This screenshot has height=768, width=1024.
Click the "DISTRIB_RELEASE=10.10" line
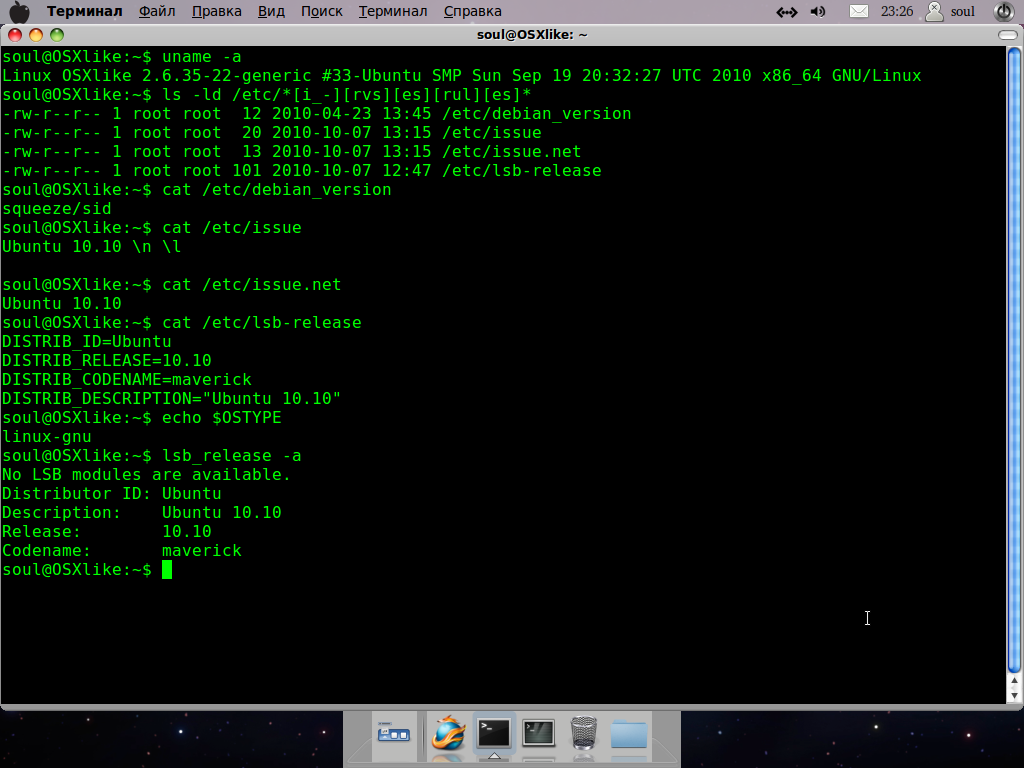click(x=107, y=360)
